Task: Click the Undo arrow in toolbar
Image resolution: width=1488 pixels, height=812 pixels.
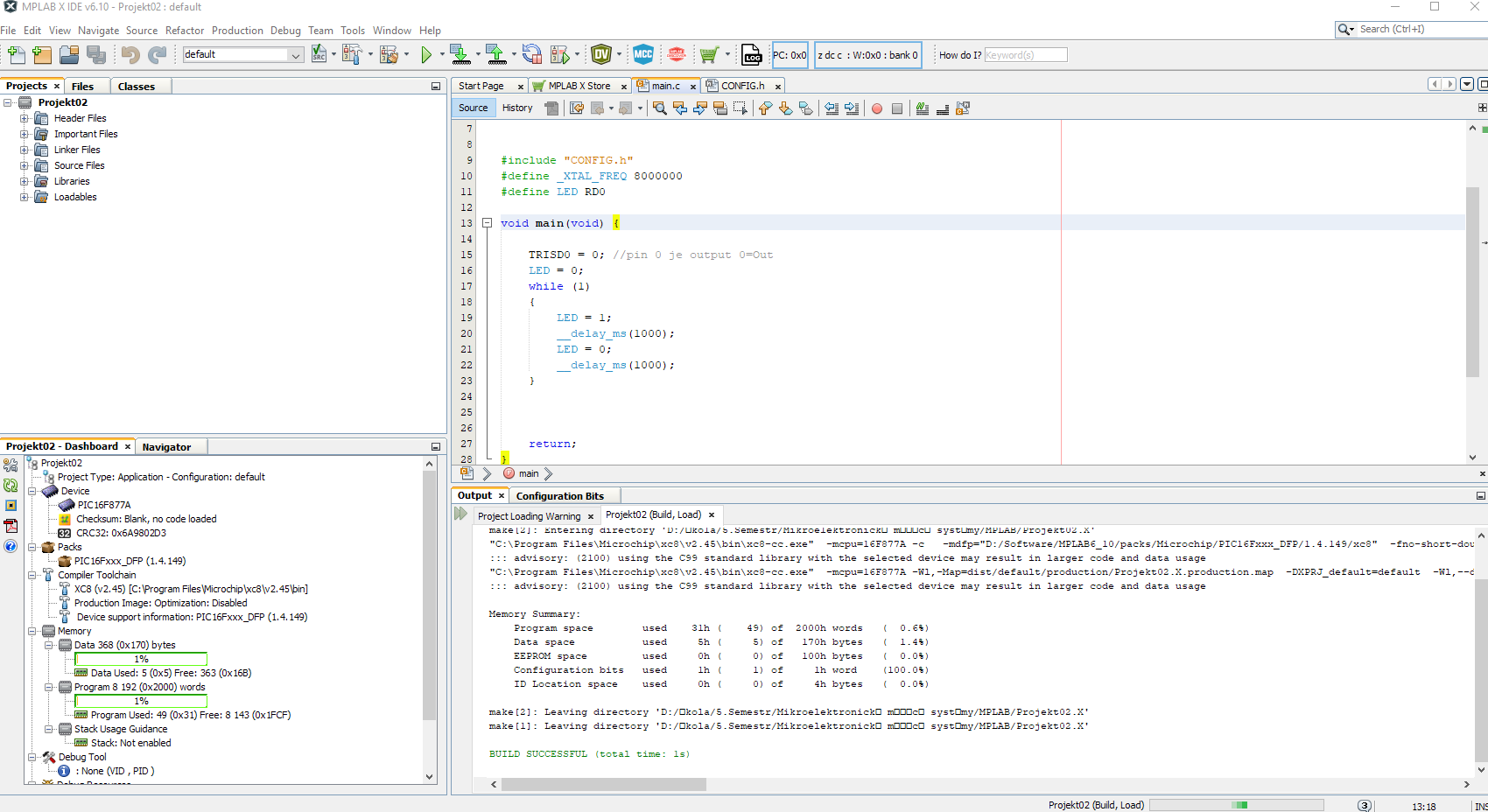Action: 130,55
